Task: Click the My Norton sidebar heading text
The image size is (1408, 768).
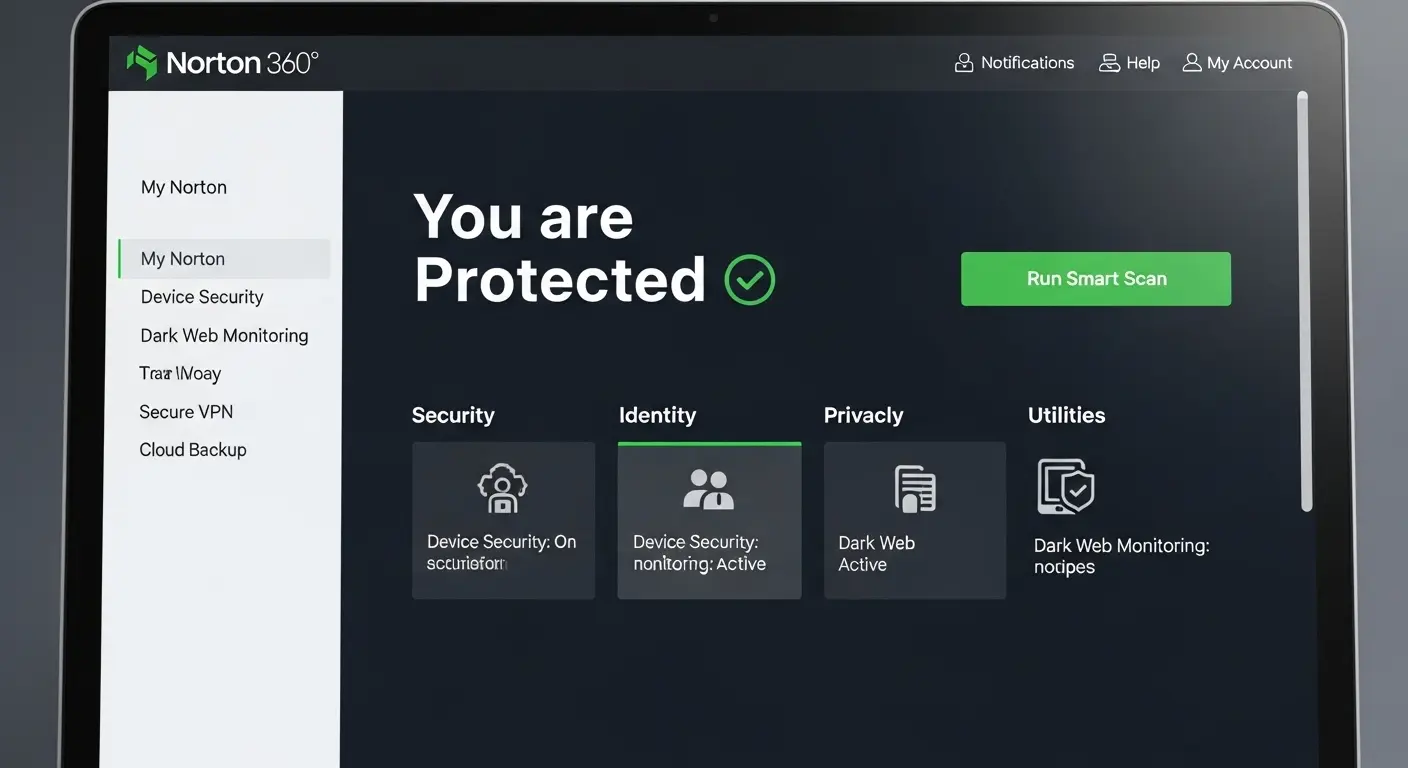Action: point(184,188)
